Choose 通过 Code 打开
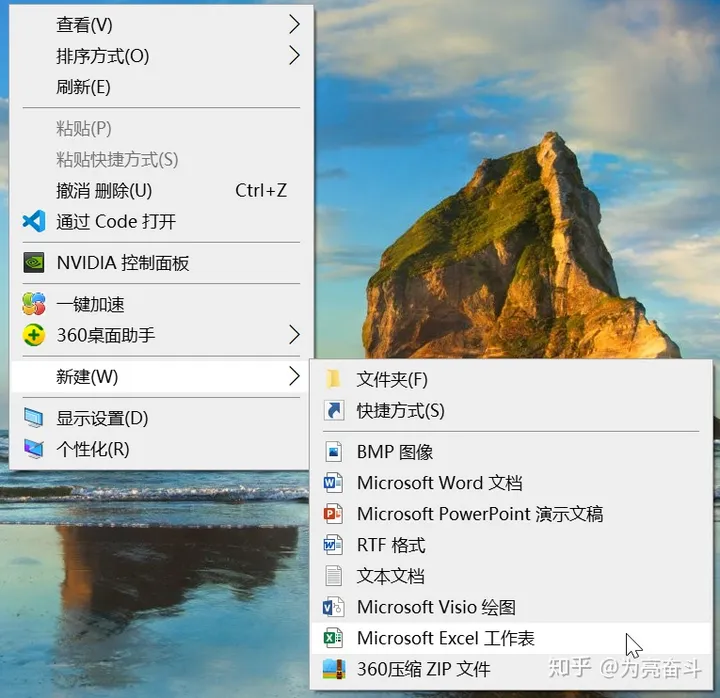 click(x=161, y=221)
